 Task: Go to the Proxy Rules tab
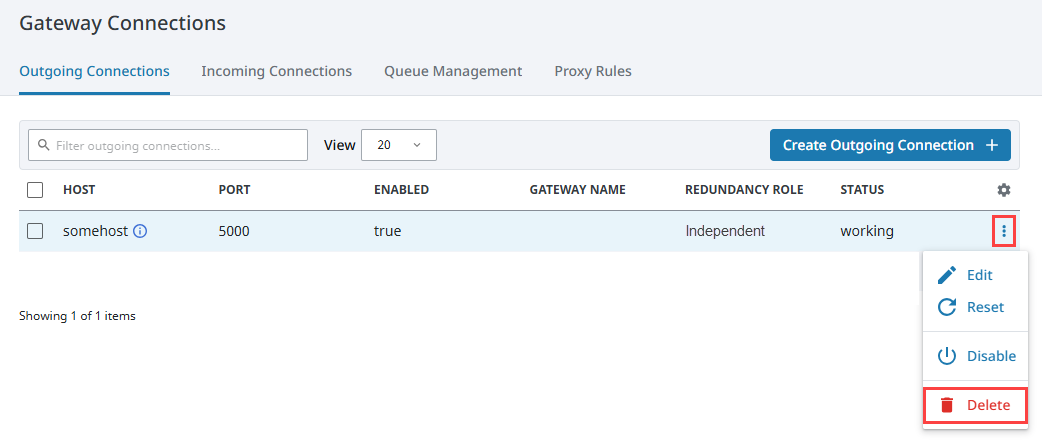[x=593, y=71]
